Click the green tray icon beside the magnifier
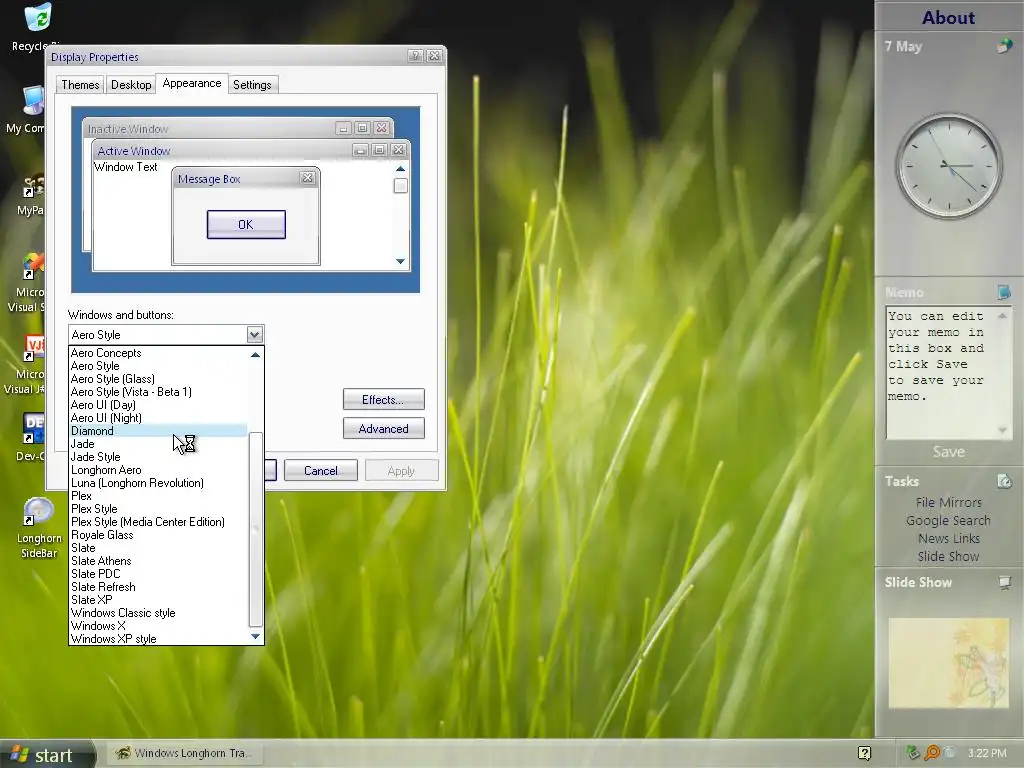This screenshot has width=1024, height=768. click(914, 753)
